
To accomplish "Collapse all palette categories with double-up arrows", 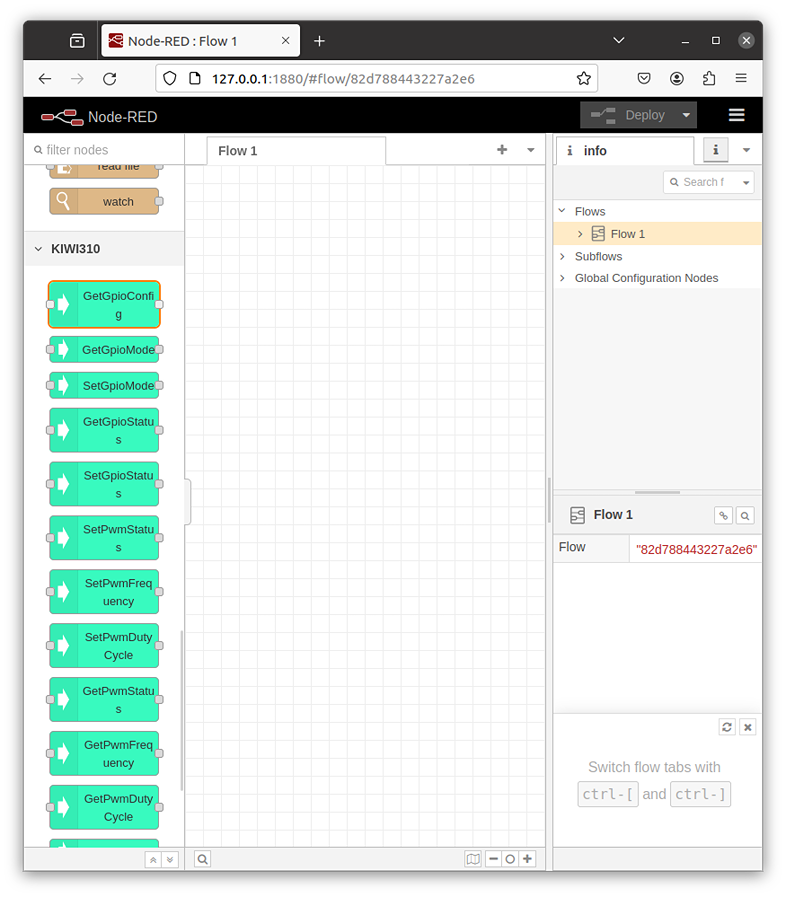I will tap(153, 859).
